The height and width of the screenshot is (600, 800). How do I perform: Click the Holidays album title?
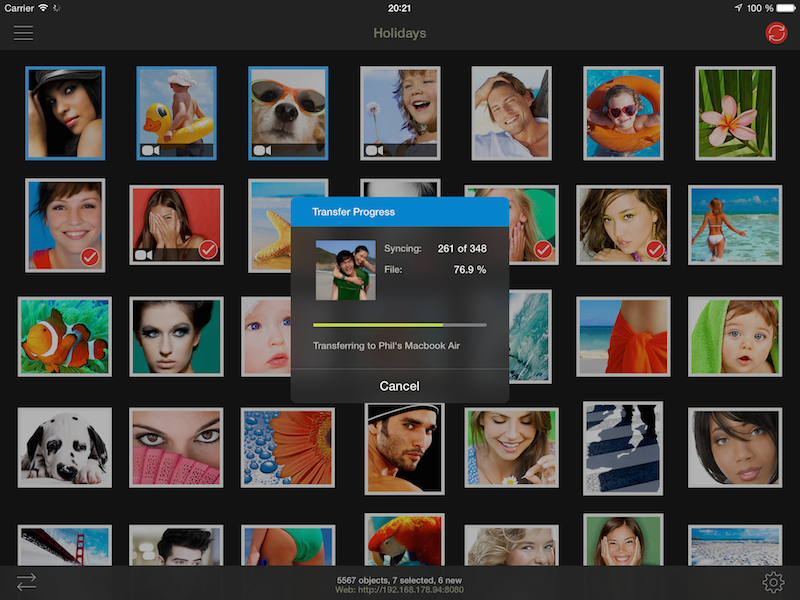tap(399, 33)
